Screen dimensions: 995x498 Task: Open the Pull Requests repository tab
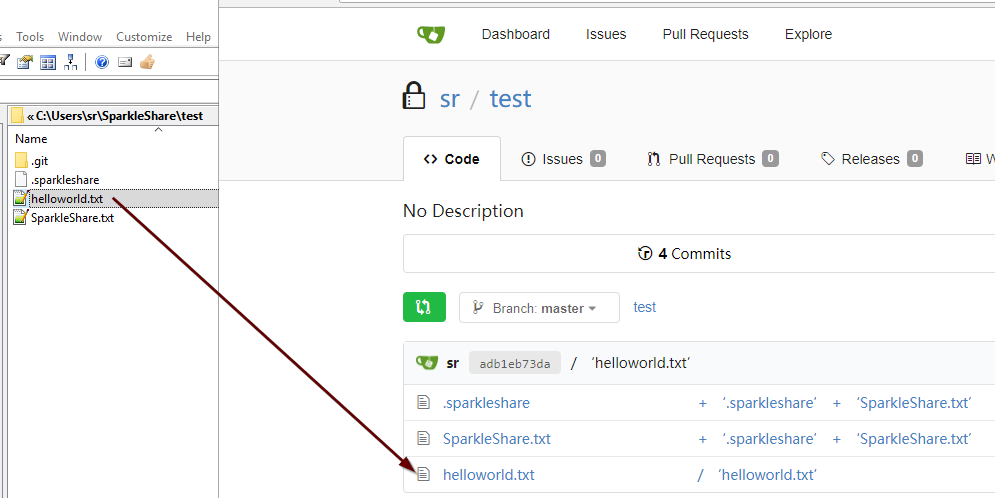pyautogui.click(x=712, y=159)
